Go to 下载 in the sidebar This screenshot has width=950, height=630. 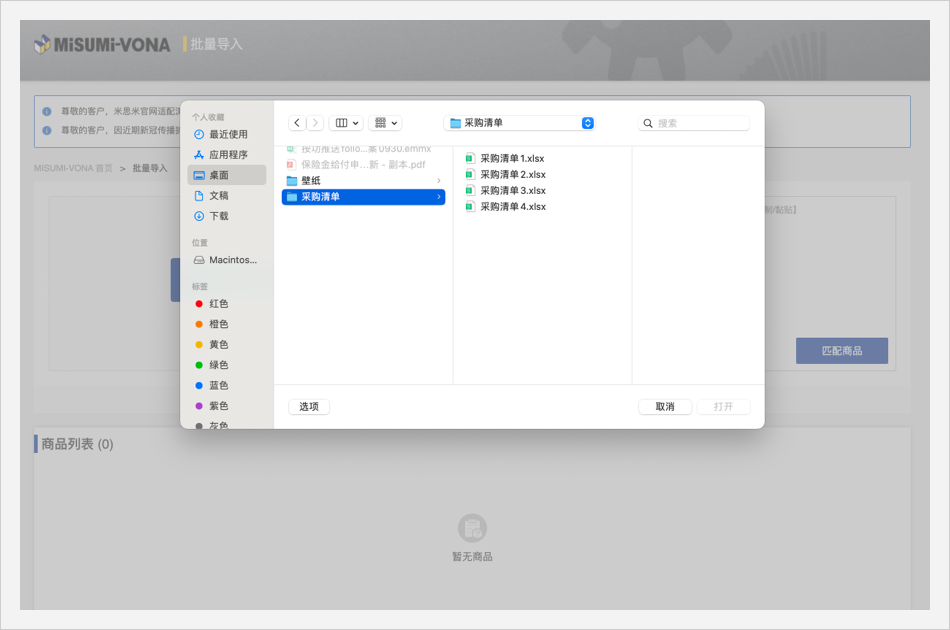coord(218,216)
